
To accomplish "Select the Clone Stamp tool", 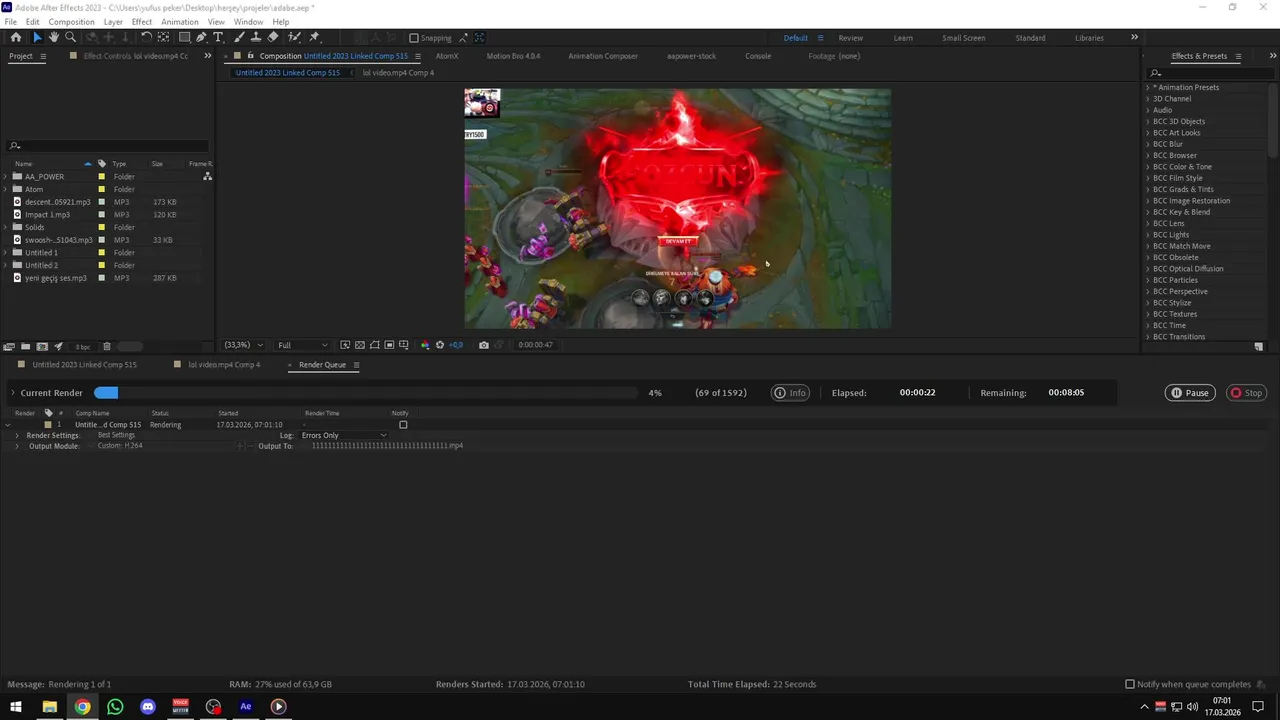I will pyautogui.click(x=256, y=37).
